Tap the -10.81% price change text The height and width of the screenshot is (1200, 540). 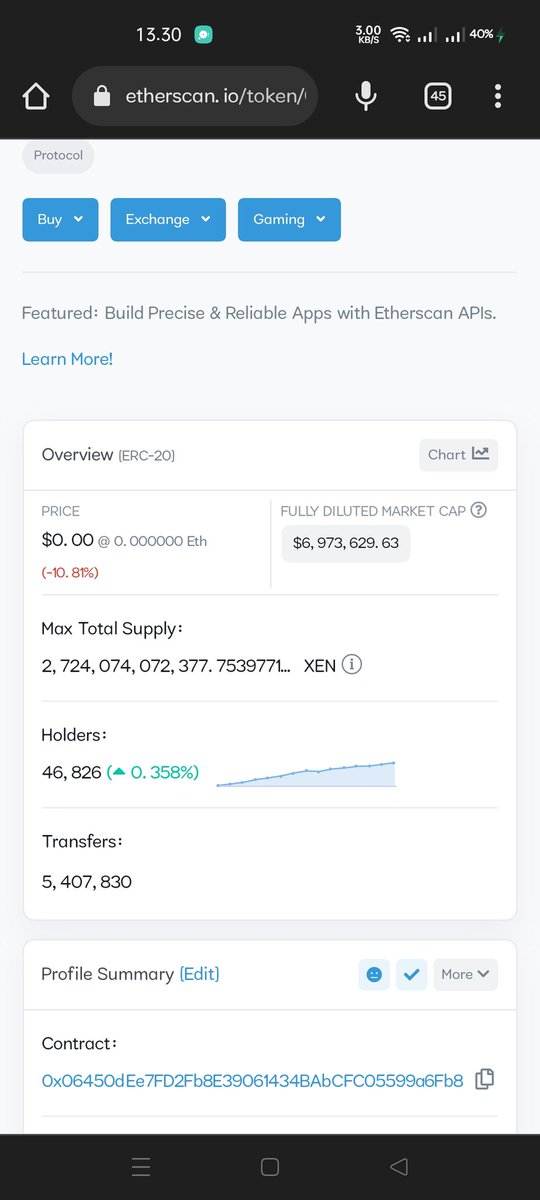tap(70, 573)
